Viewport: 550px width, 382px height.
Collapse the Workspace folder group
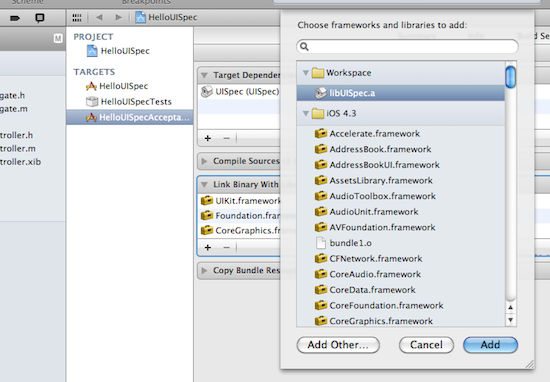pyautogui.click(x=306, y=73)
